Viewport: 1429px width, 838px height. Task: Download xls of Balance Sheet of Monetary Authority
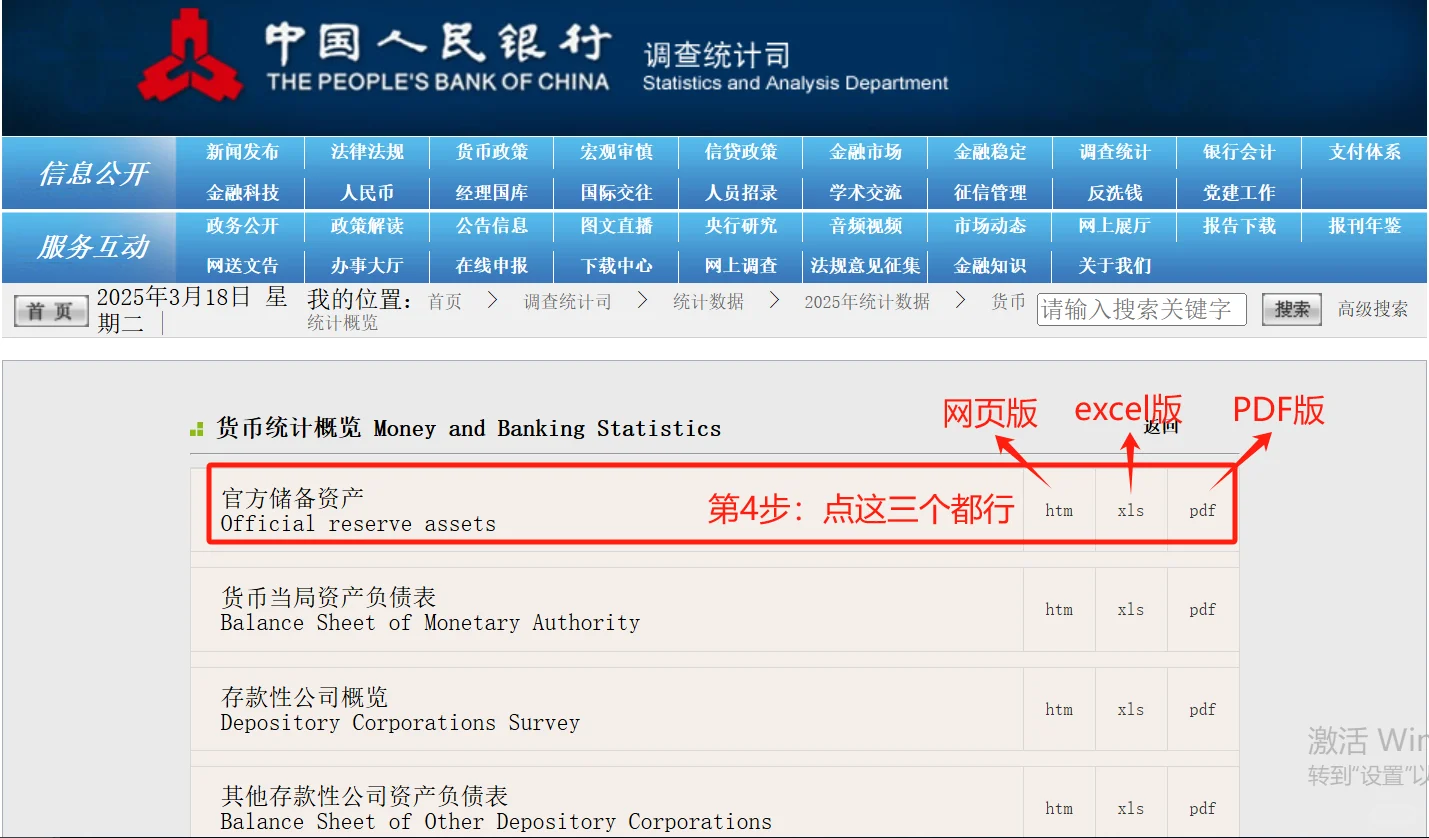coord(1131,609)
